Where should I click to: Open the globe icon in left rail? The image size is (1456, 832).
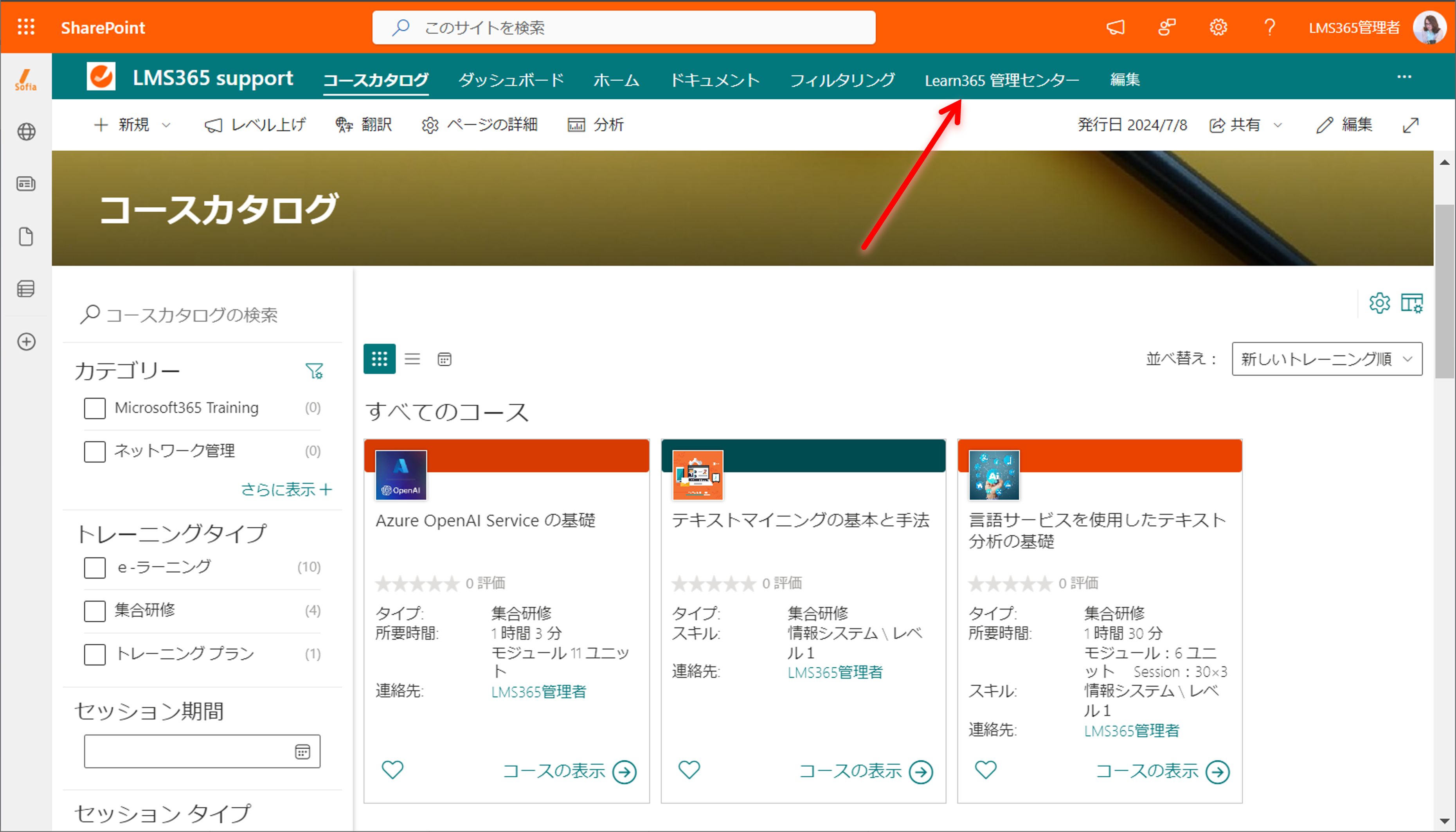tap(26, 132)
